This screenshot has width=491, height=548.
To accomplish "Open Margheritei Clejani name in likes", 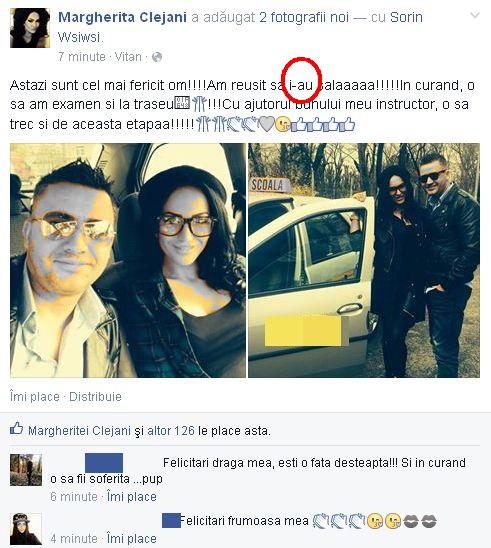I will point(79,431).
